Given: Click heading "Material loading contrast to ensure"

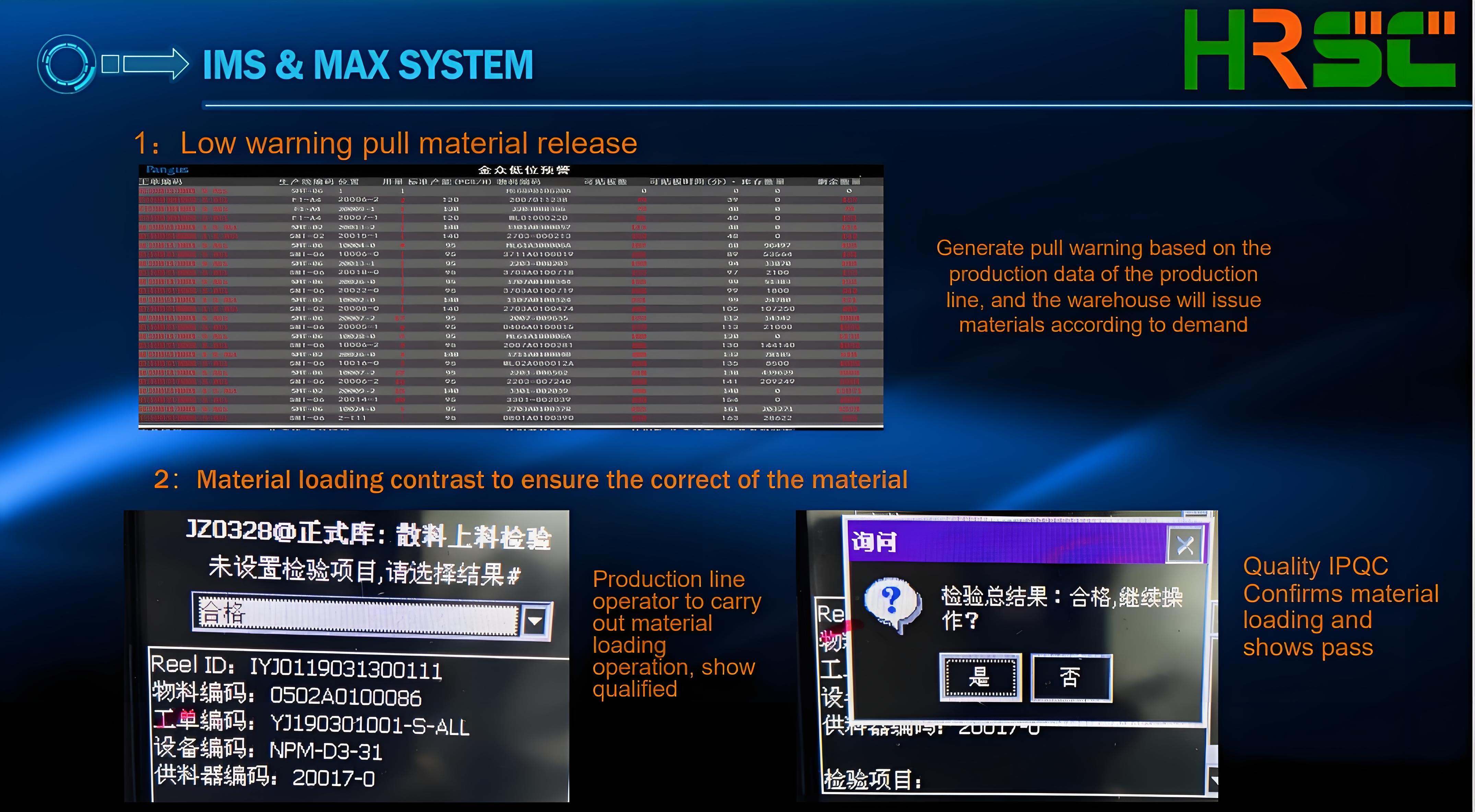Looking at the screenshot, I should click(552, 479).
